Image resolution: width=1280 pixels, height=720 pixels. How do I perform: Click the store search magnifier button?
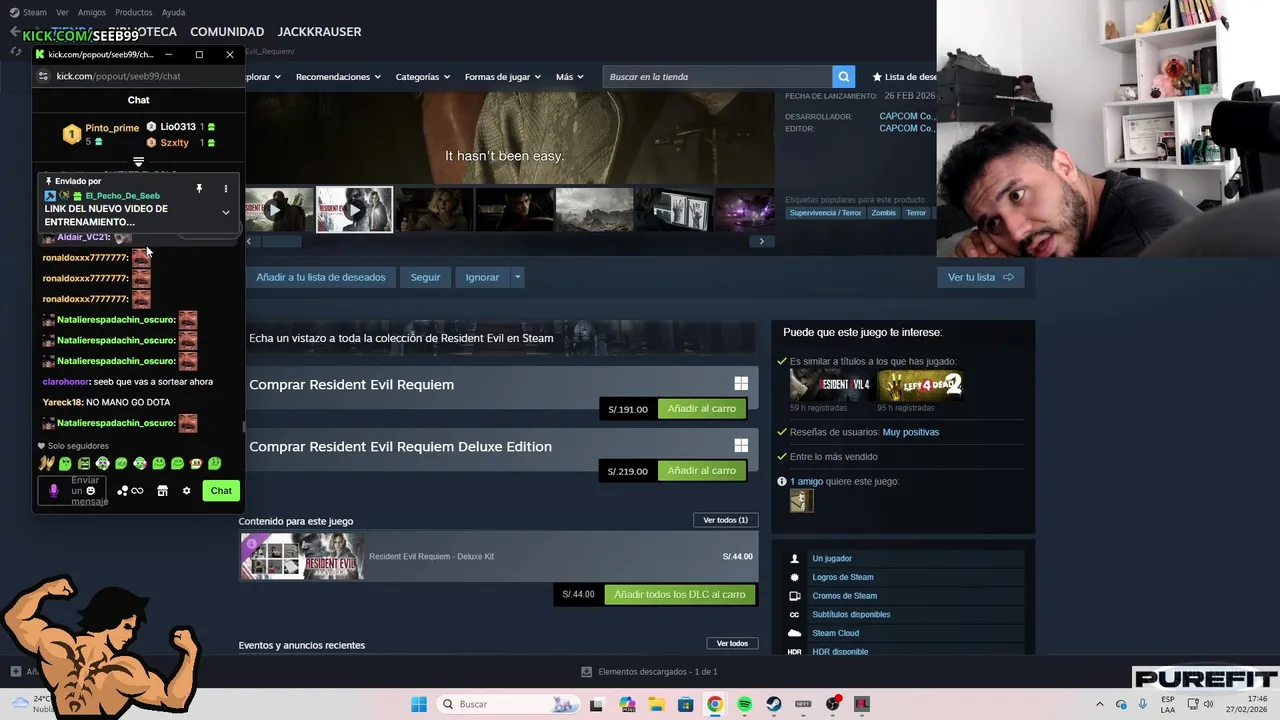845,77
